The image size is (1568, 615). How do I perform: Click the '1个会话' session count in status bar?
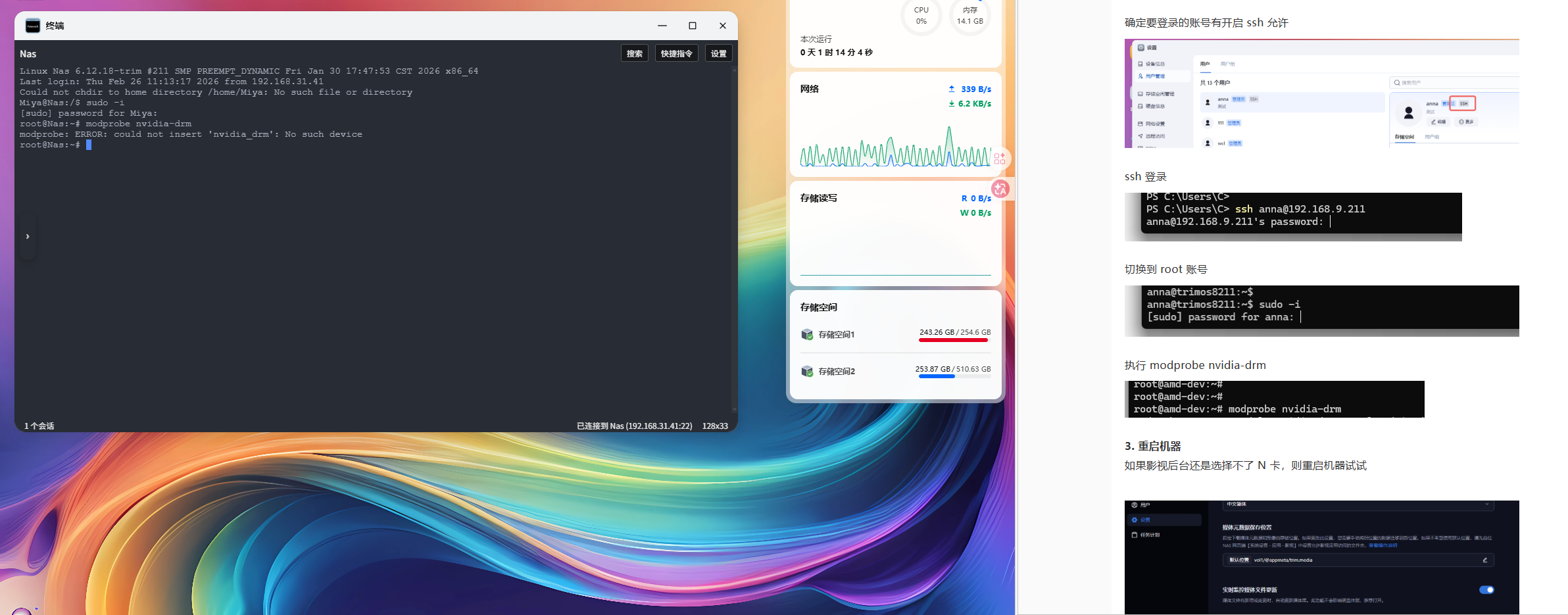tap(39, 426)
